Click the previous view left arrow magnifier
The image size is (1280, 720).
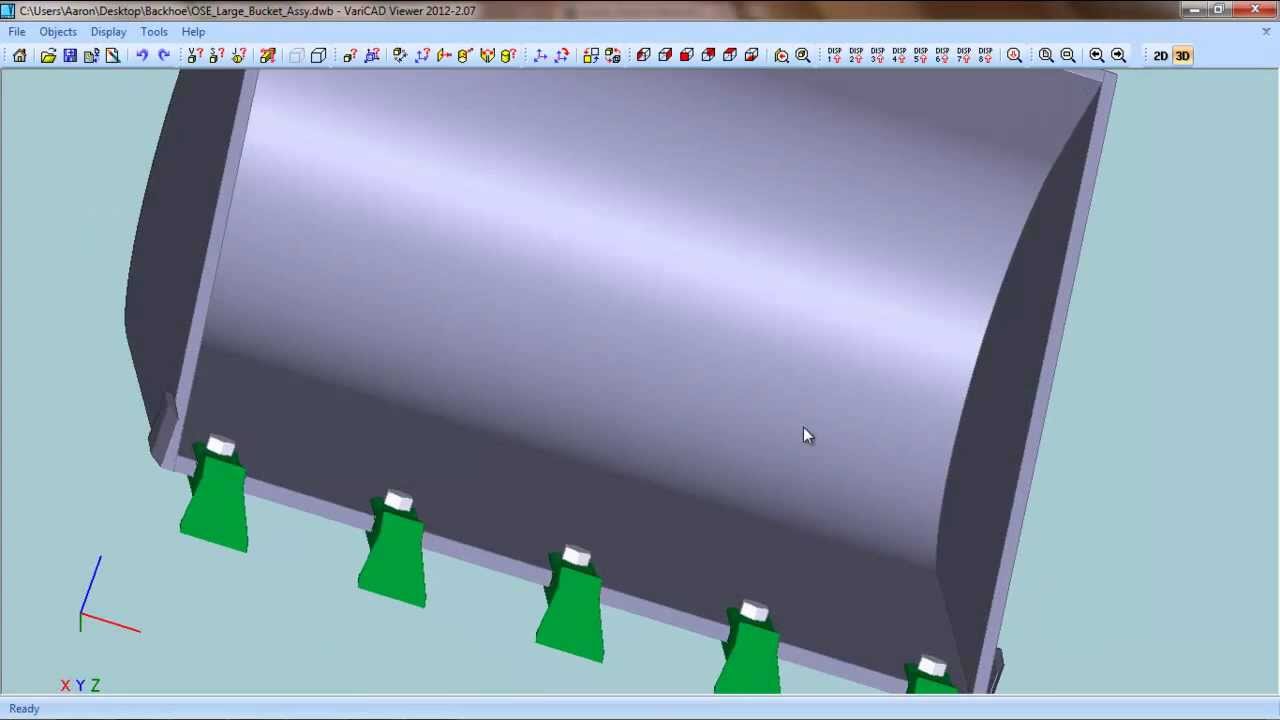coord(1097,56)
